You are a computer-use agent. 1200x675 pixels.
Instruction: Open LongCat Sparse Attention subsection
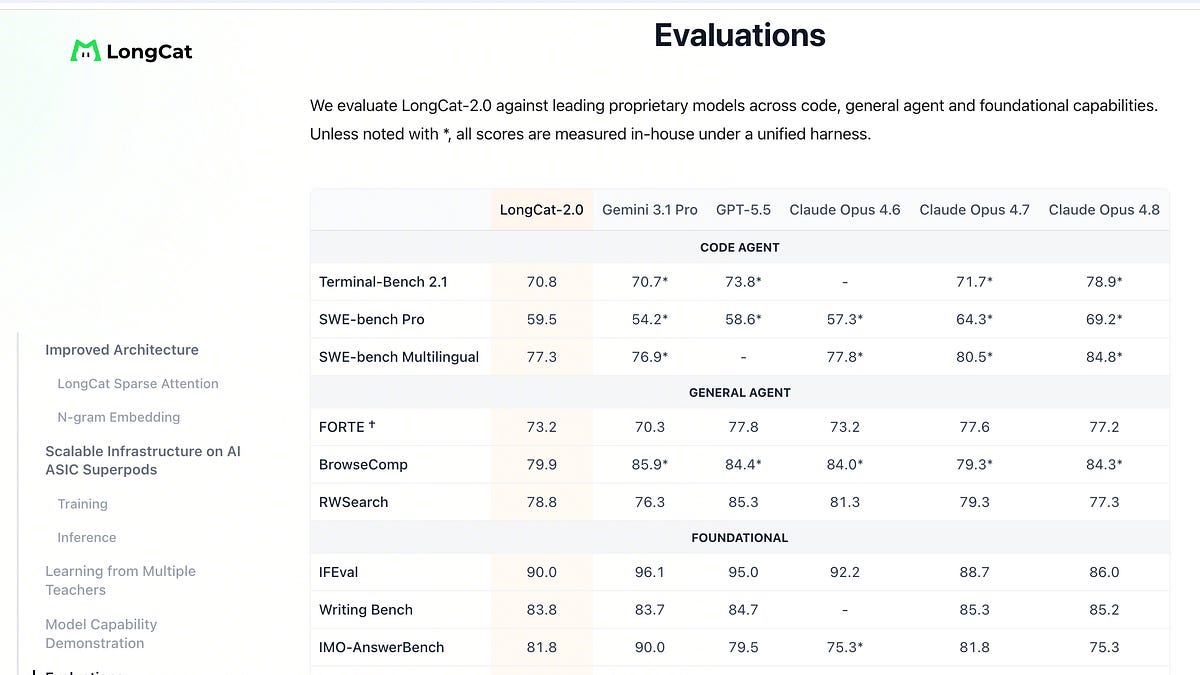point(138,384)
